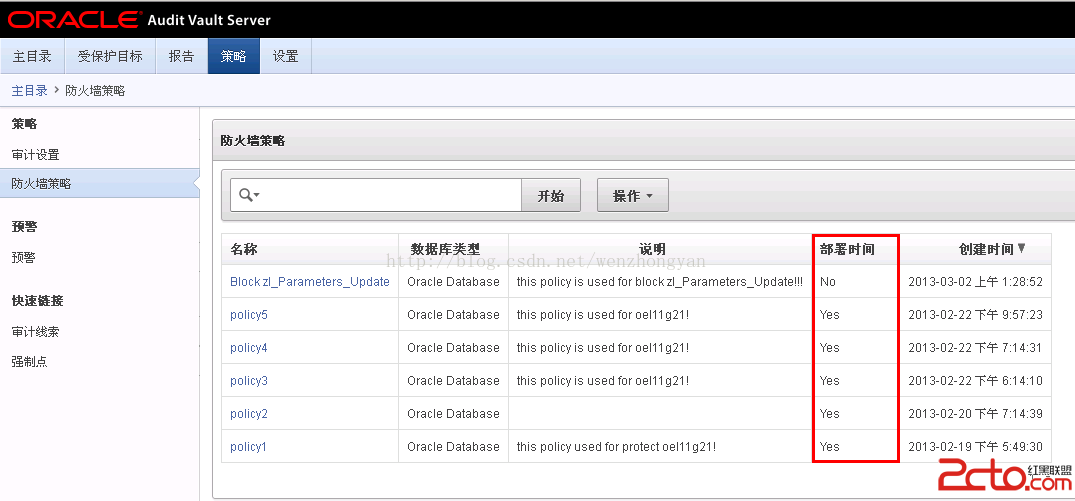Click the date 2013-02-20 下午 7:14:39
The height and width of the screenshot is (501, 1075).
click(976, 413)
